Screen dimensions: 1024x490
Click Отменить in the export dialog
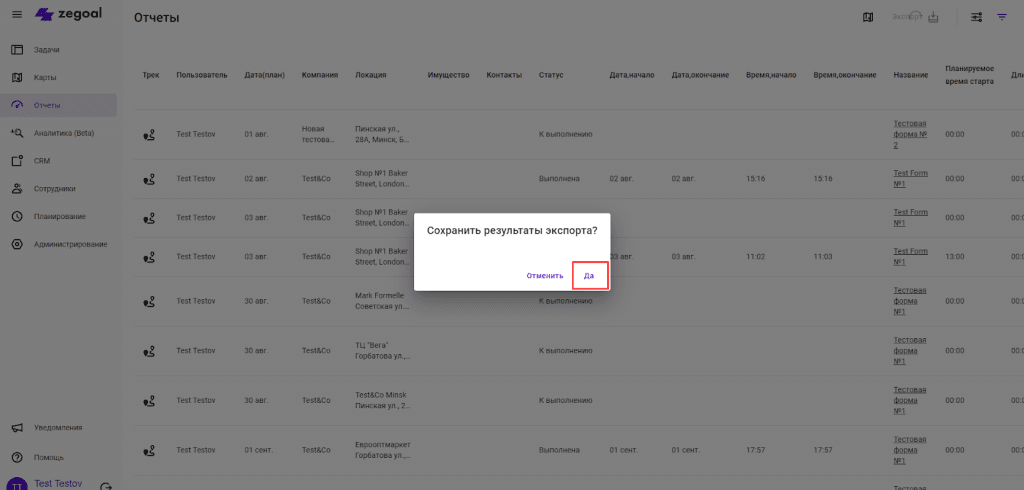(545, 275)
